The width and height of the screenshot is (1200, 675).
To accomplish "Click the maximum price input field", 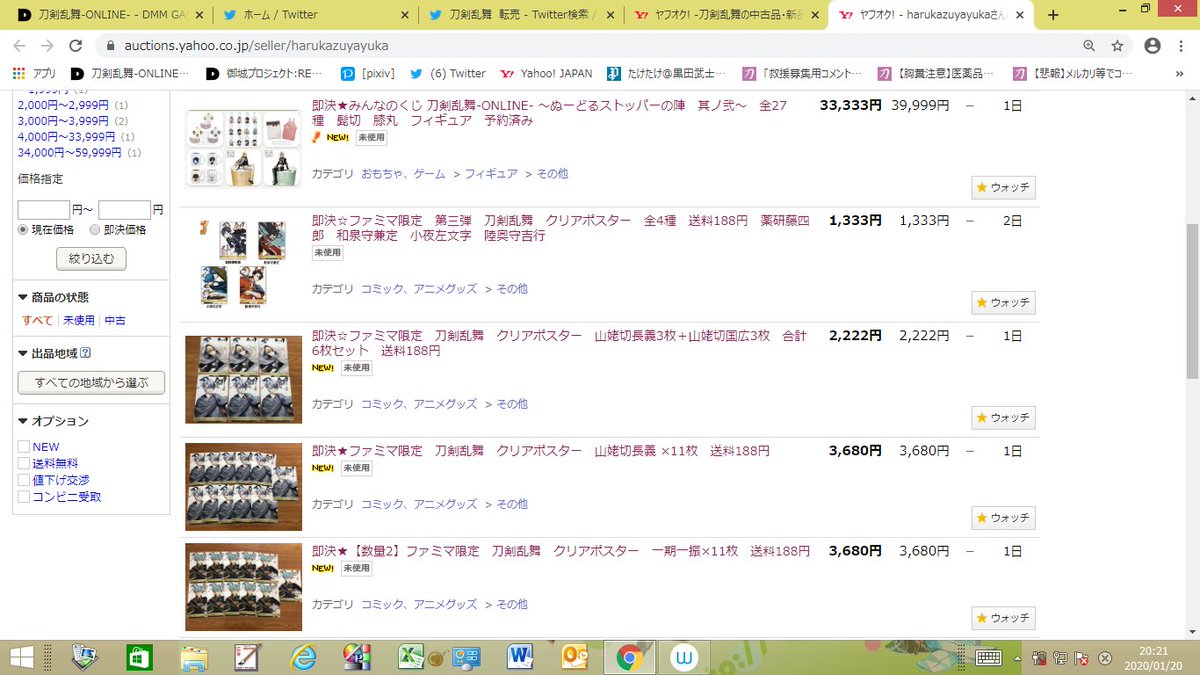I will (x=124, y=210).
